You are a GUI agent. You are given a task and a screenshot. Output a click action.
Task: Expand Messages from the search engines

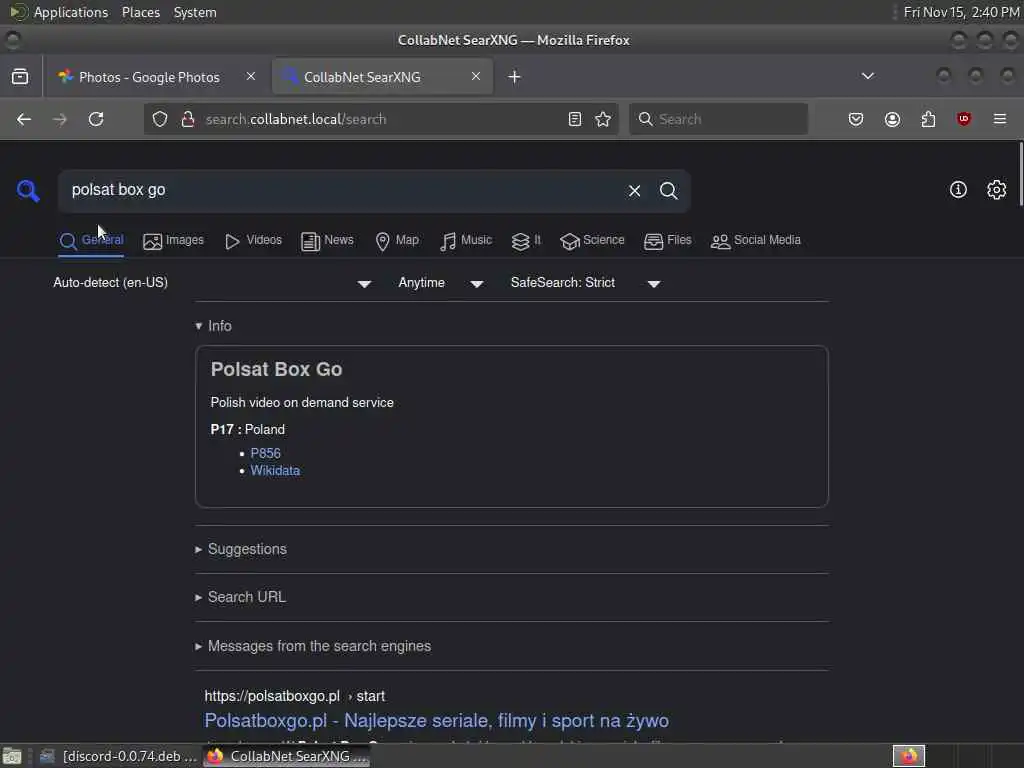point(313,646)
